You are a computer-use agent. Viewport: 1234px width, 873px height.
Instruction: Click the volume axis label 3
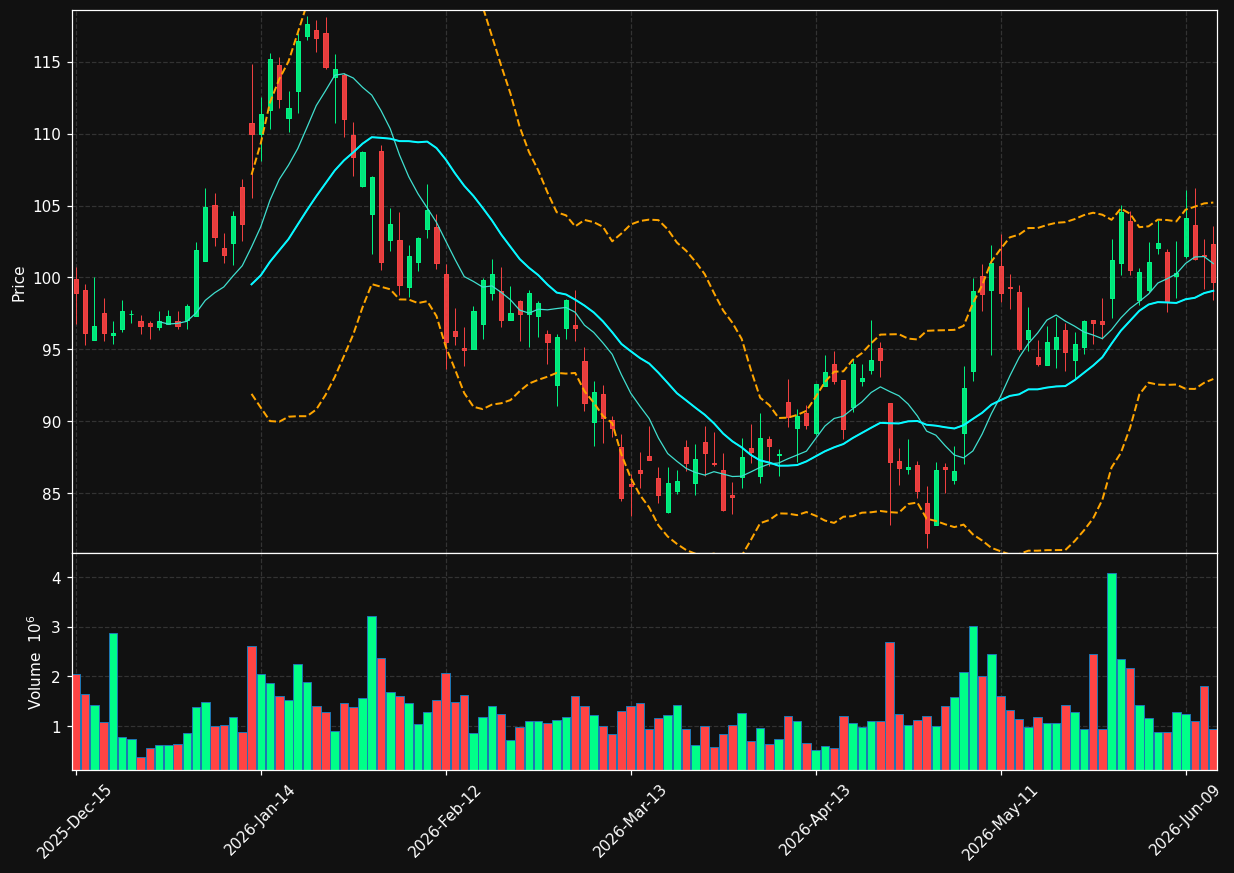click(x=58, y=628)
